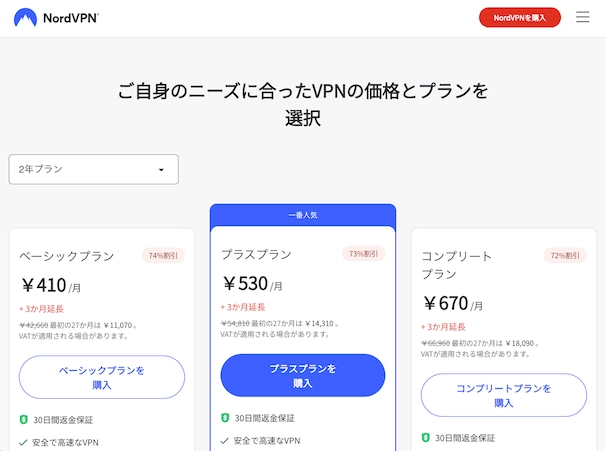The width and height of the screenshot is (605, 451).
Task: Click the 74%割引 discount badge
Action: click(163, 255)
